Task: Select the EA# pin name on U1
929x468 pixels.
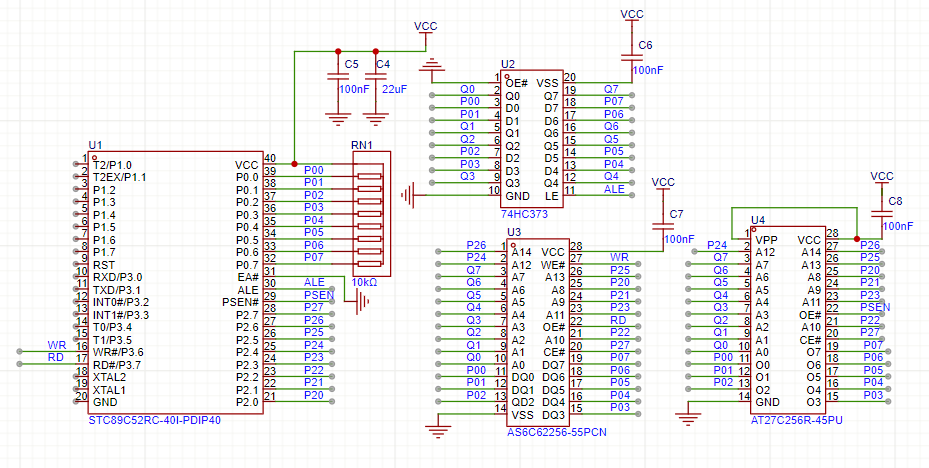Action: pyautogui.click(x=248, y=277)
